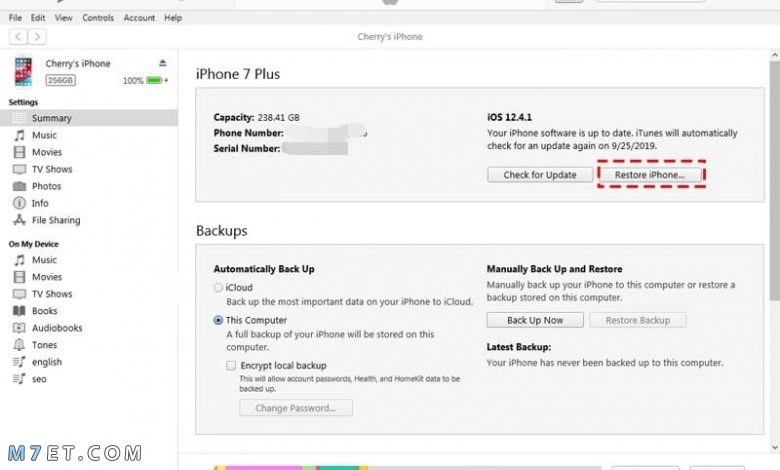780x470 pixels.
Task: Click the Audiobooks icon
Action: coord(19,328)
